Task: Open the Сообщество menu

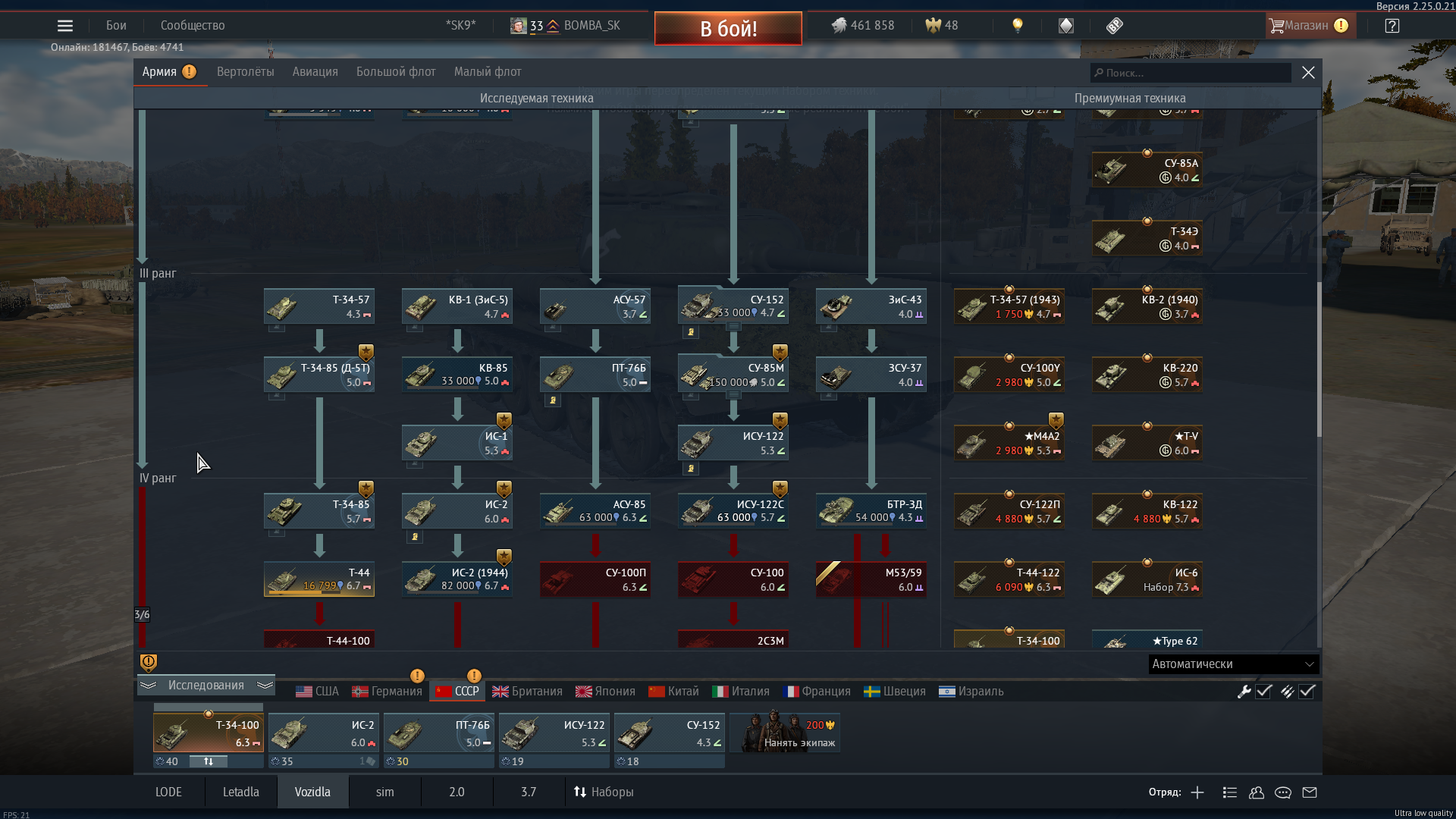Action: coord(193,26)
